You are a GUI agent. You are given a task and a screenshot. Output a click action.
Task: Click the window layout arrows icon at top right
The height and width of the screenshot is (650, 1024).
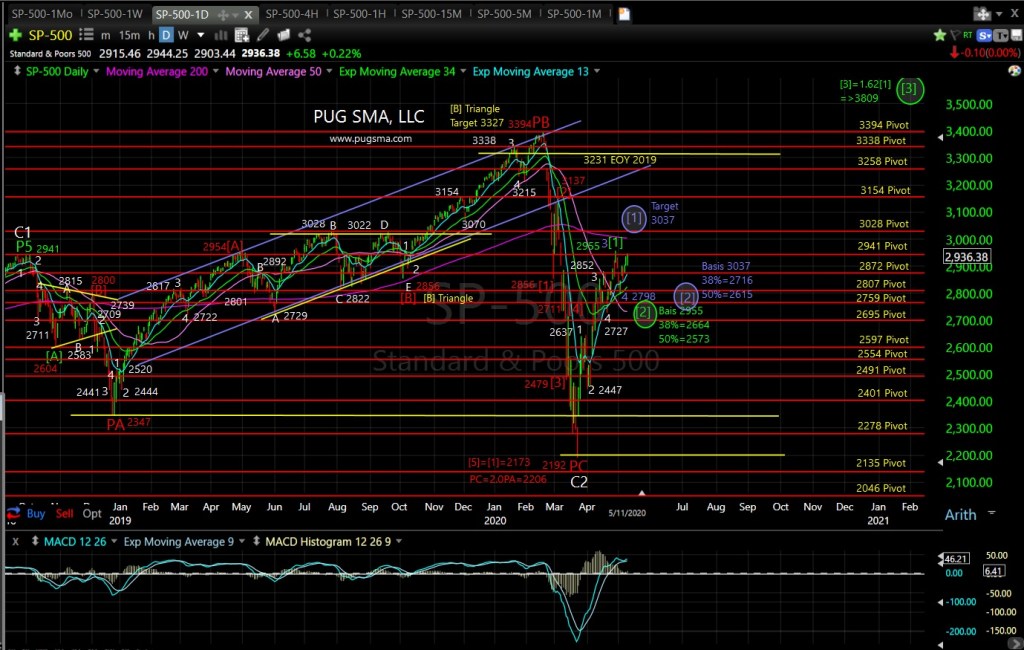(x=982, y=14)
